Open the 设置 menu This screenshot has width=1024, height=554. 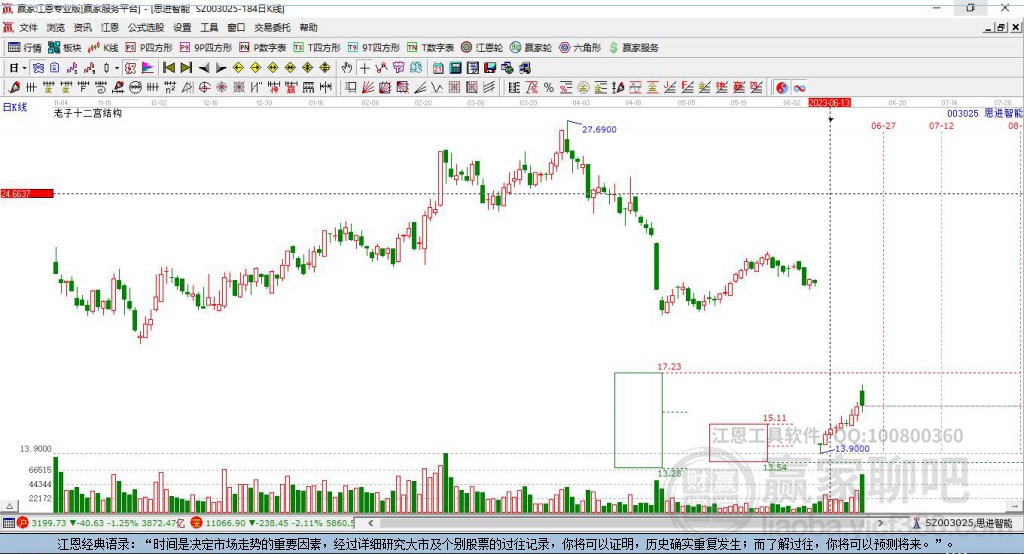(182, 27)
